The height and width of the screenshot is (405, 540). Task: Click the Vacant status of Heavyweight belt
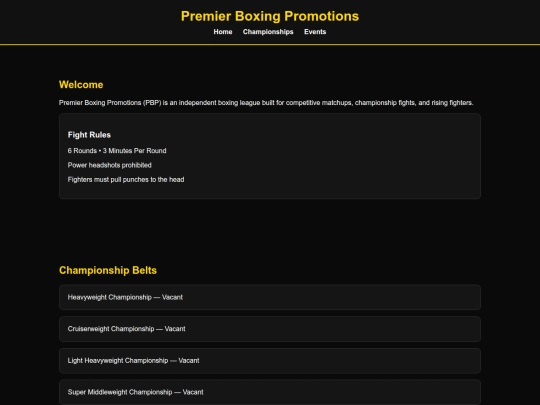pyautogui.click(x=172, y=297)
